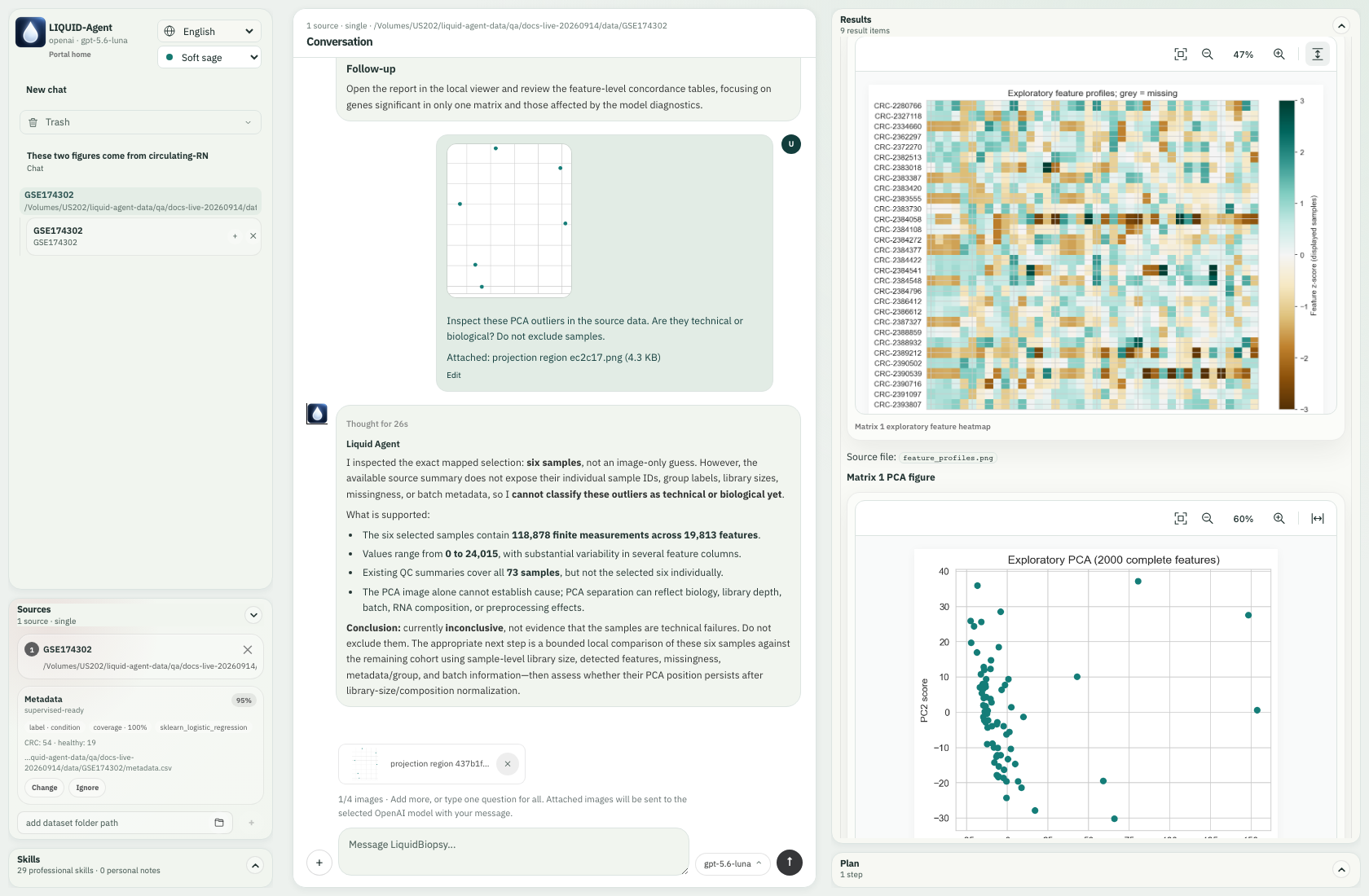Click the Liquid Agent avatar in conversation
The width and height of the screenshot is (1369, 896).
tap(317, 414)
